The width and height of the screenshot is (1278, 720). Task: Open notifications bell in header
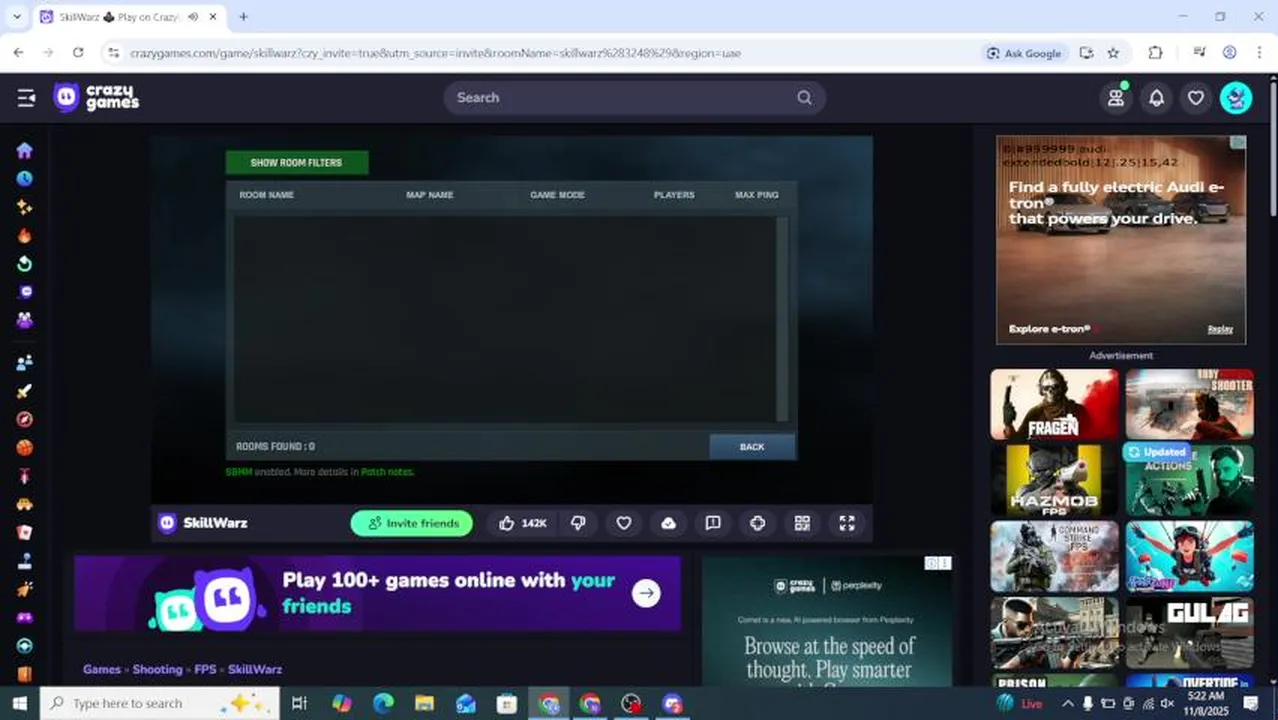coord(1156,97)
